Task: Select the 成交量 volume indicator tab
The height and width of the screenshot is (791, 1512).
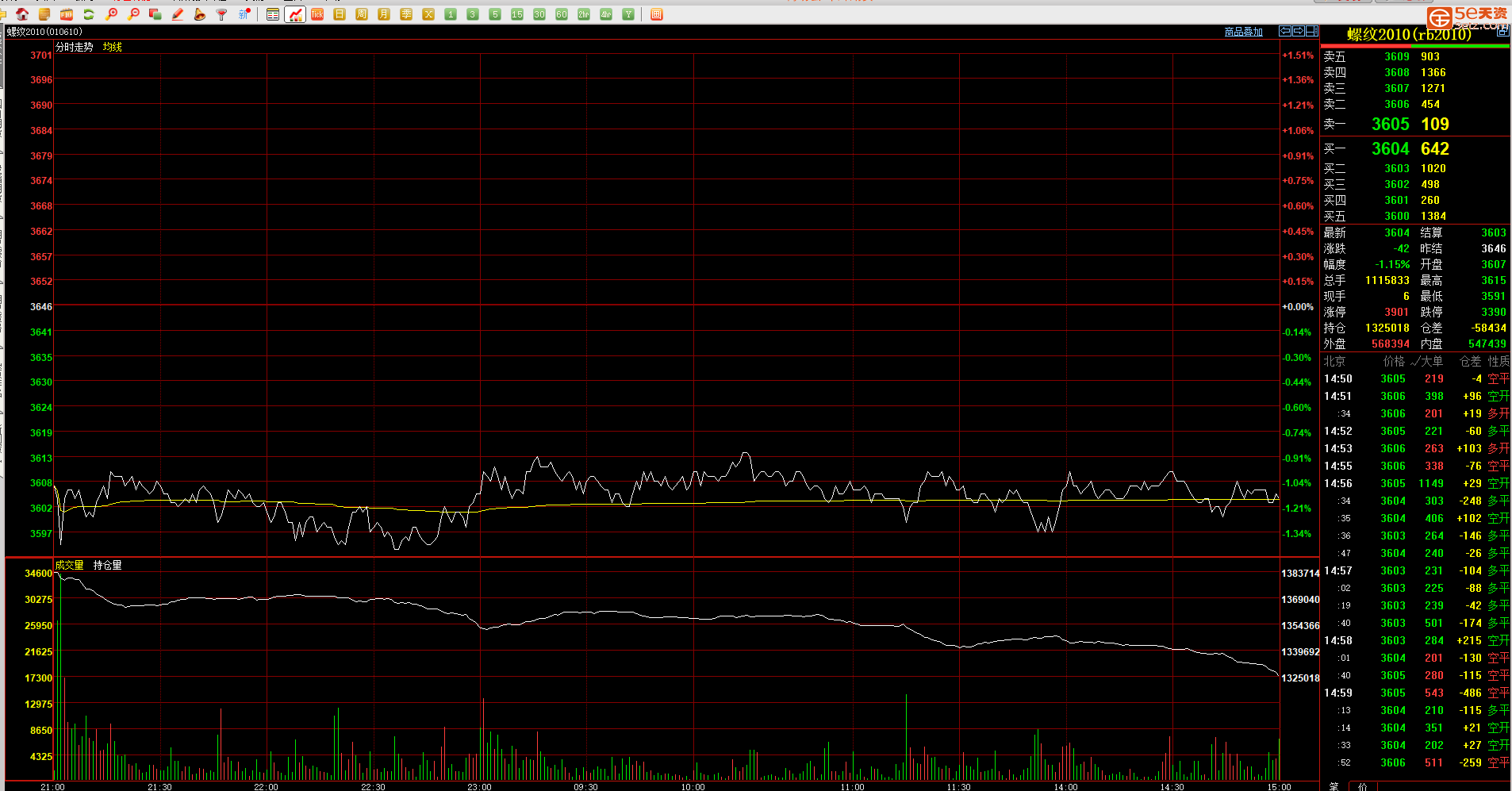Action: pos(70,565)
